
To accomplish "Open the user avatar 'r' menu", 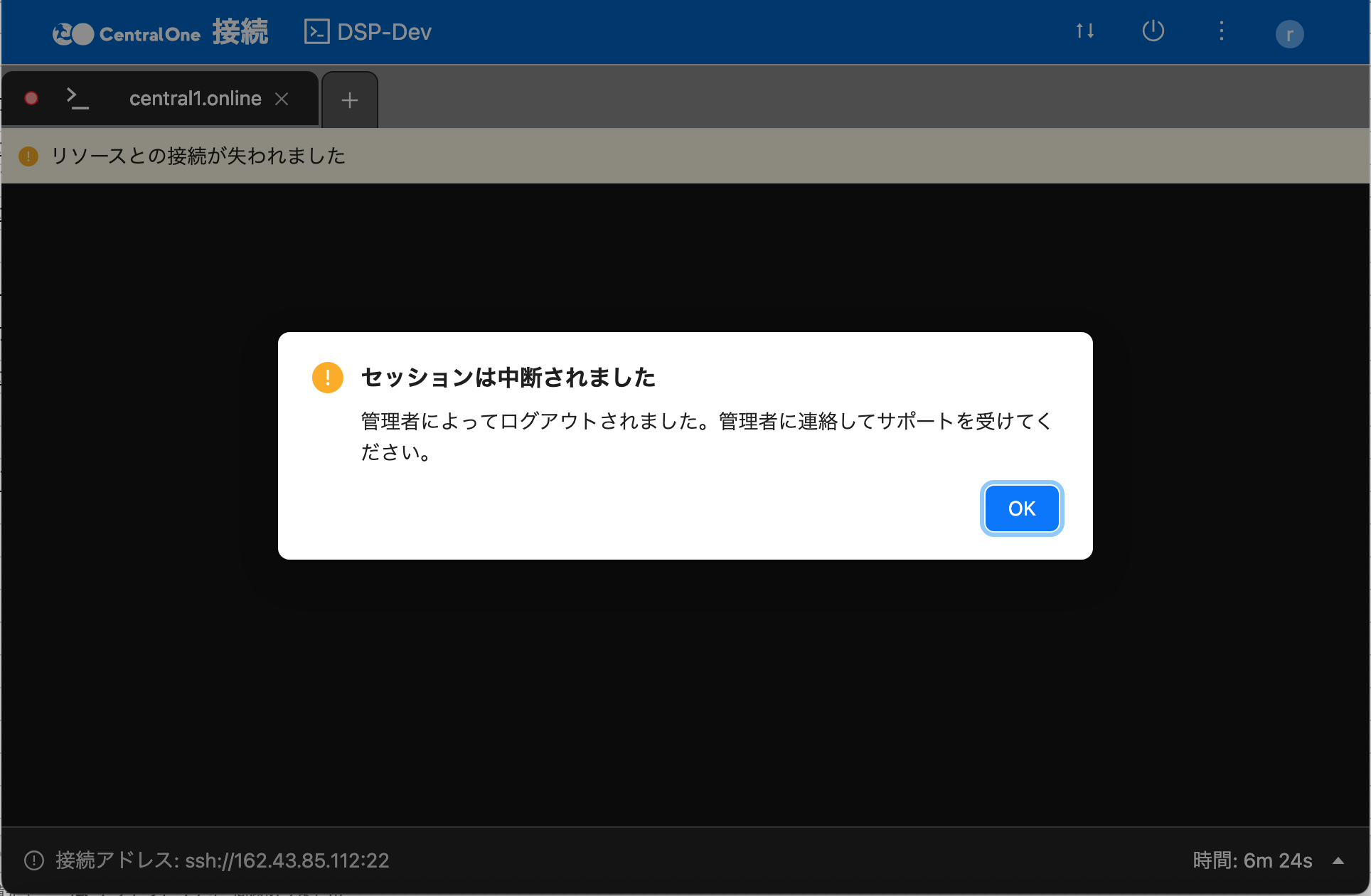I will (1289, 34).
